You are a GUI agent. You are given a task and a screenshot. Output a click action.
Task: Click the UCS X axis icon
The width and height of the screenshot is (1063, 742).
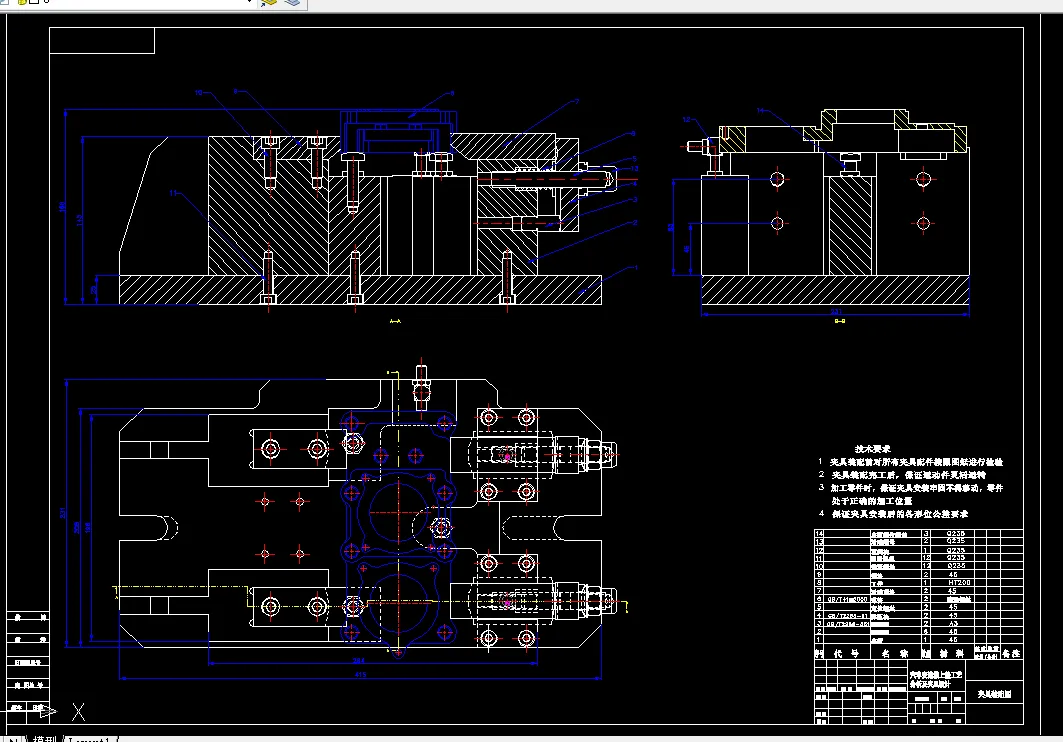78,712
